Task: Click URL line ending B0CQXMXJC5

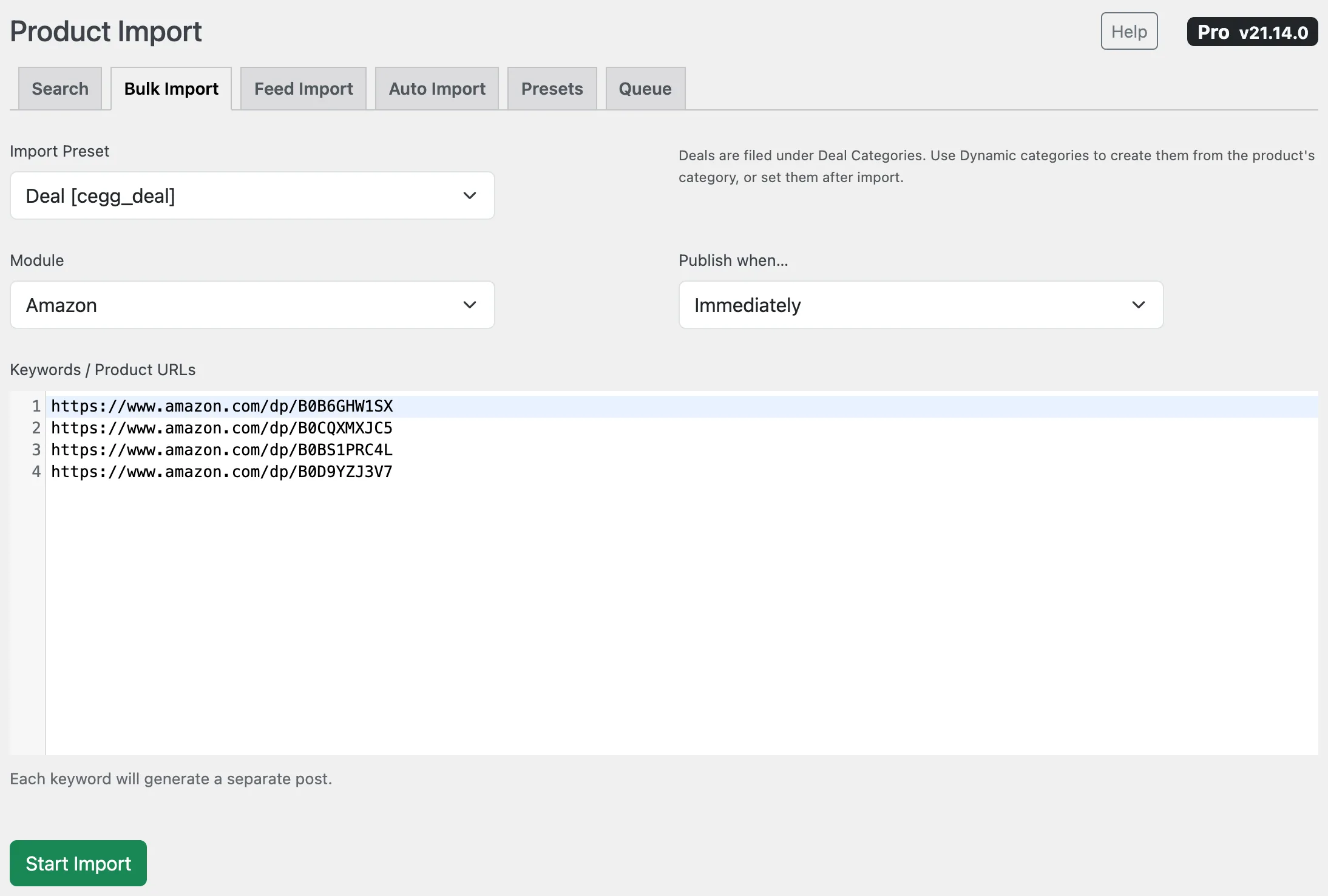Action: [222, 428]
